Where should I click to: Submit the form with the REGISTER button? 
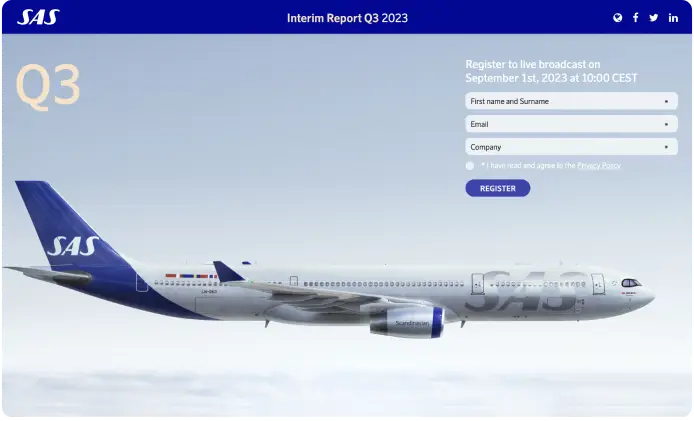tap(497, 188)
